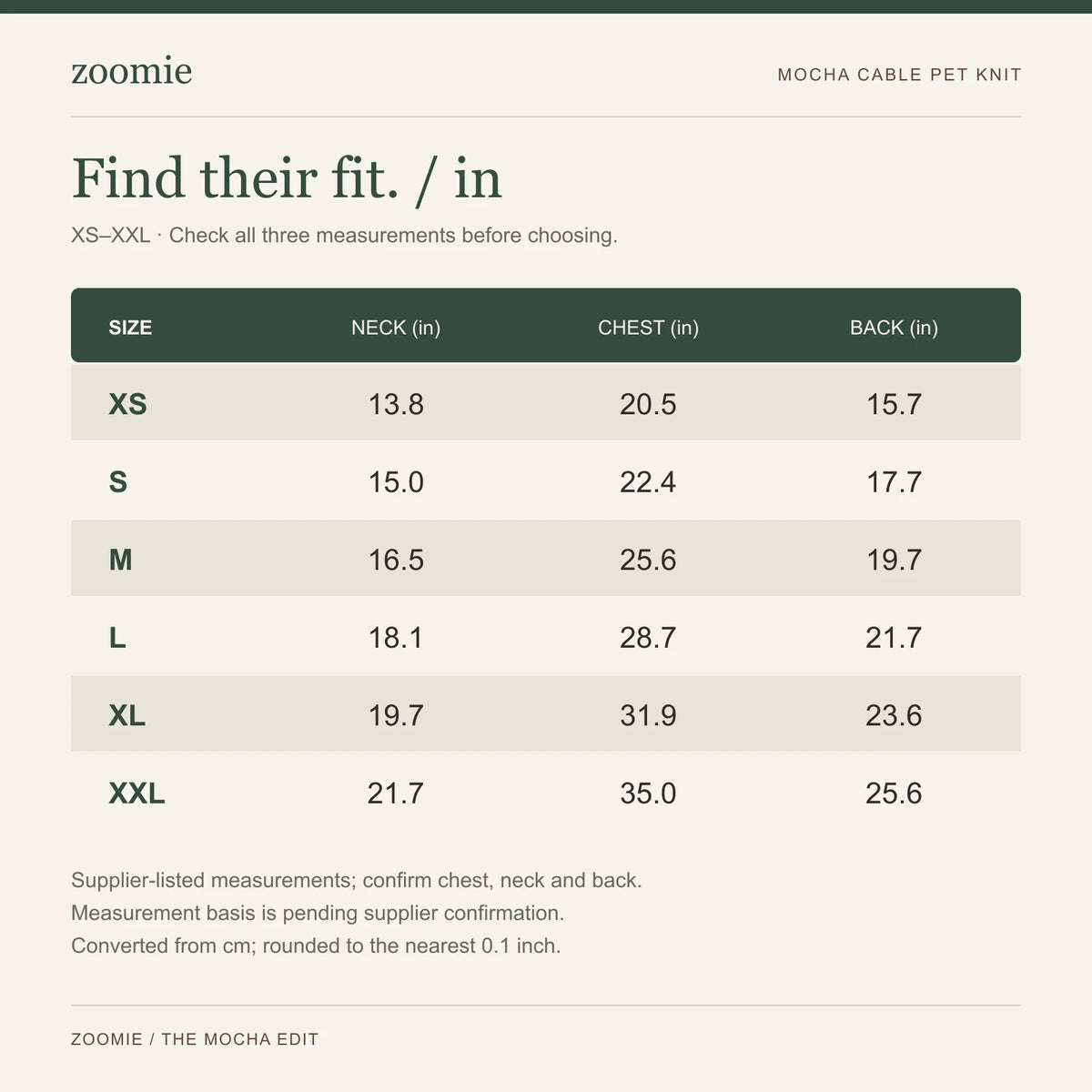This screenshot has width=1092, height=1092.
Task: Select the L size row label
Action: coord(117,638)
